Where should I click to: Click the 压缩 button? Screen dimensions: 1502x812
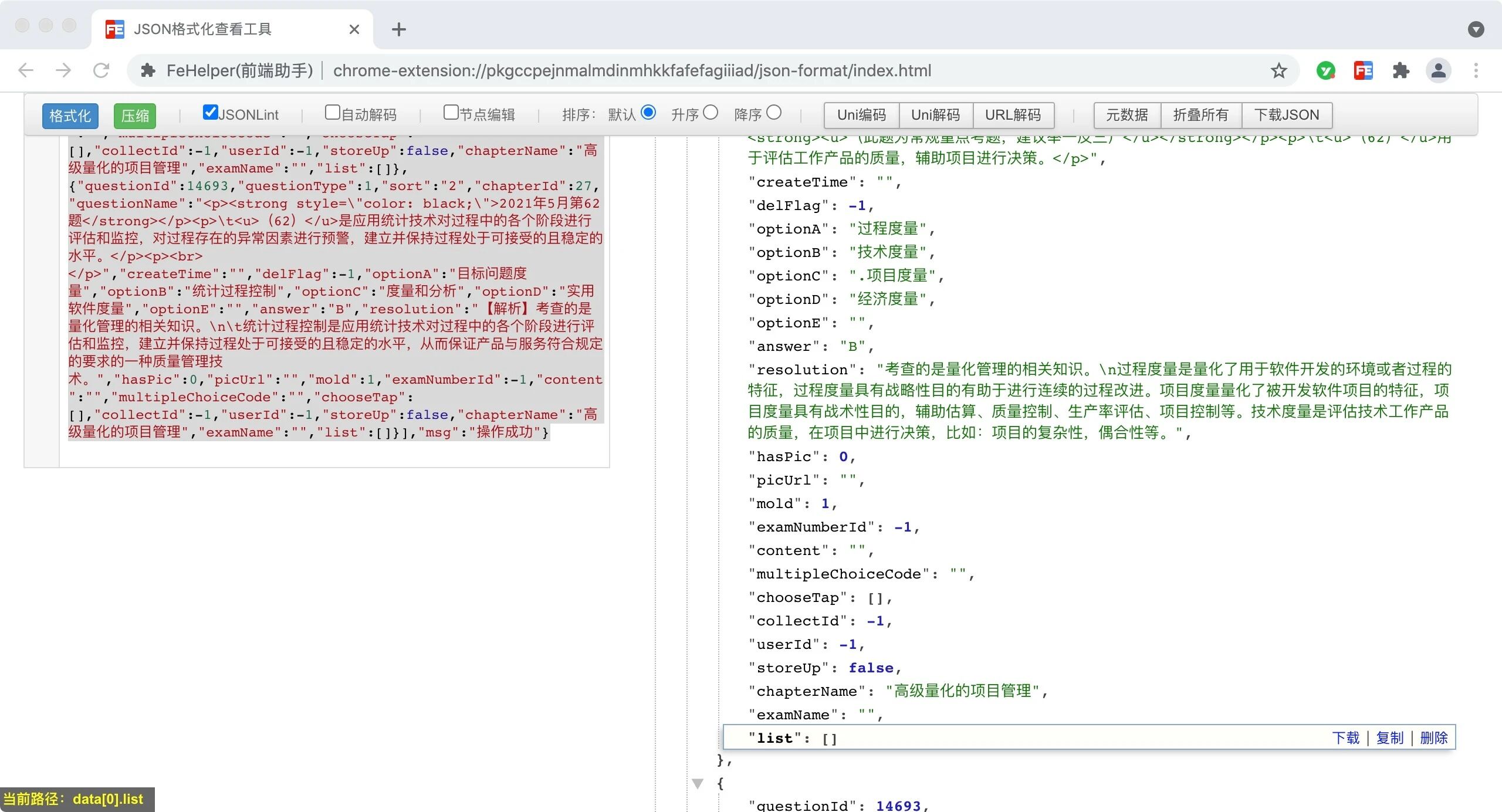click(x=135, y=116)
